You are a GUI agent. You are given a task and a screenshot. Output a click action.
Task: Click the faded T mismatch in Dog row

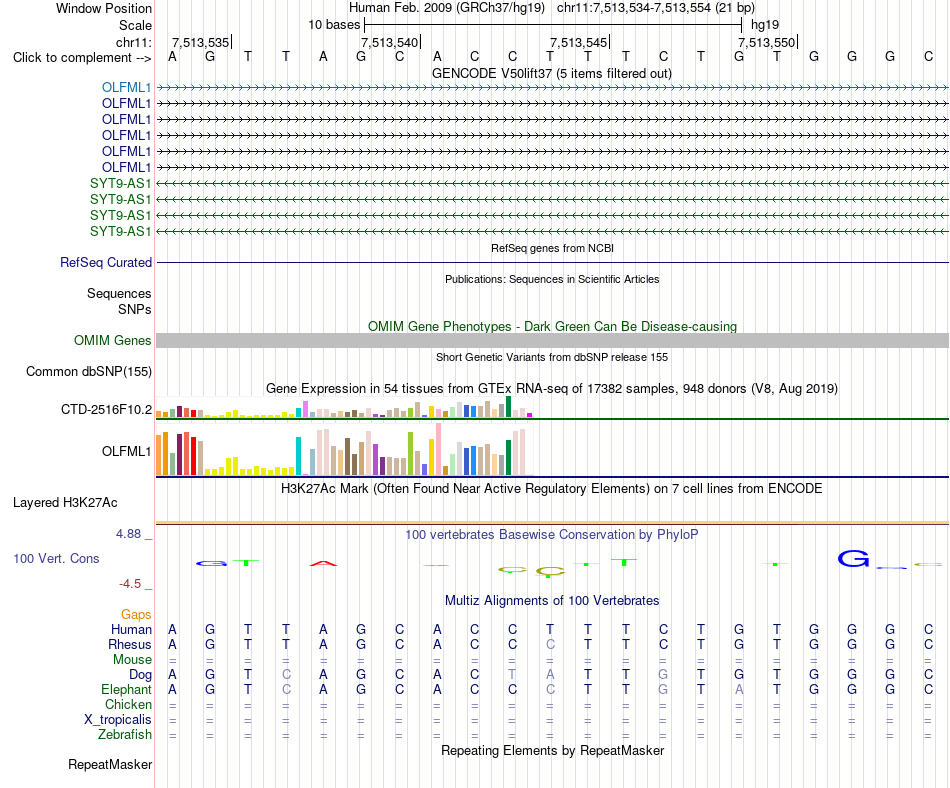click(x=512, y=674)
